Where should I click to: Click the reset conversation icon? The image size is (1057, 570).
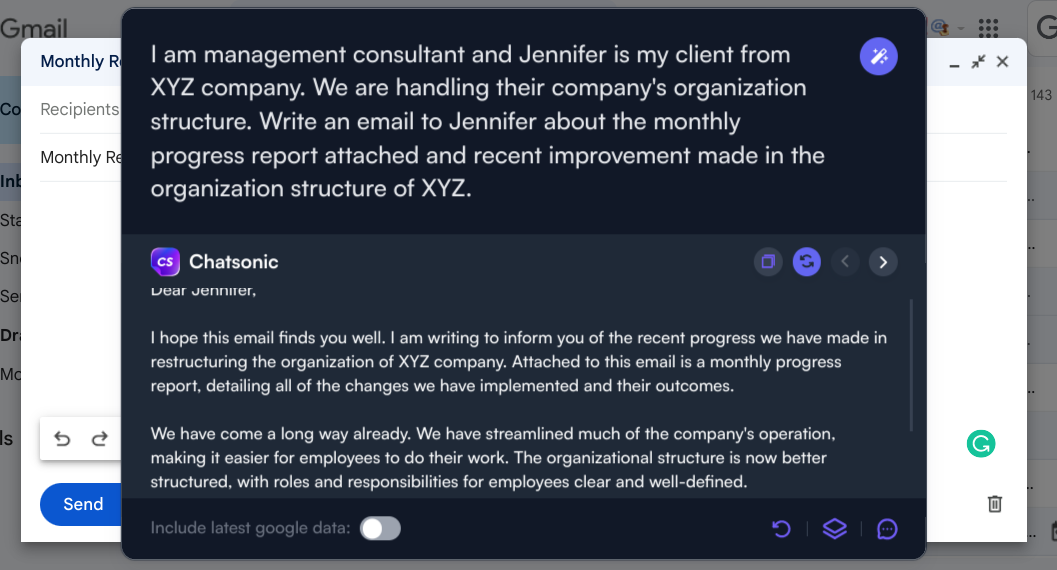pyautogui.click(x=782, y=529)
